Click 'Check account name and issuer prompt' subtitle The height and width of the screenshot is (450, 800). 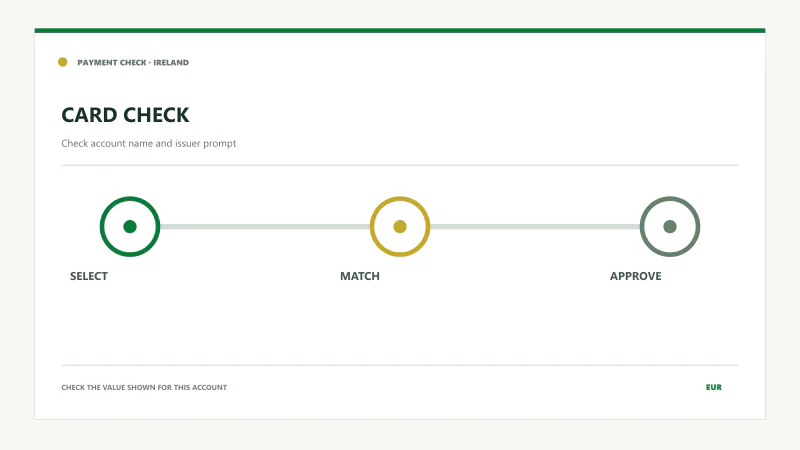[x=148, y=143]
